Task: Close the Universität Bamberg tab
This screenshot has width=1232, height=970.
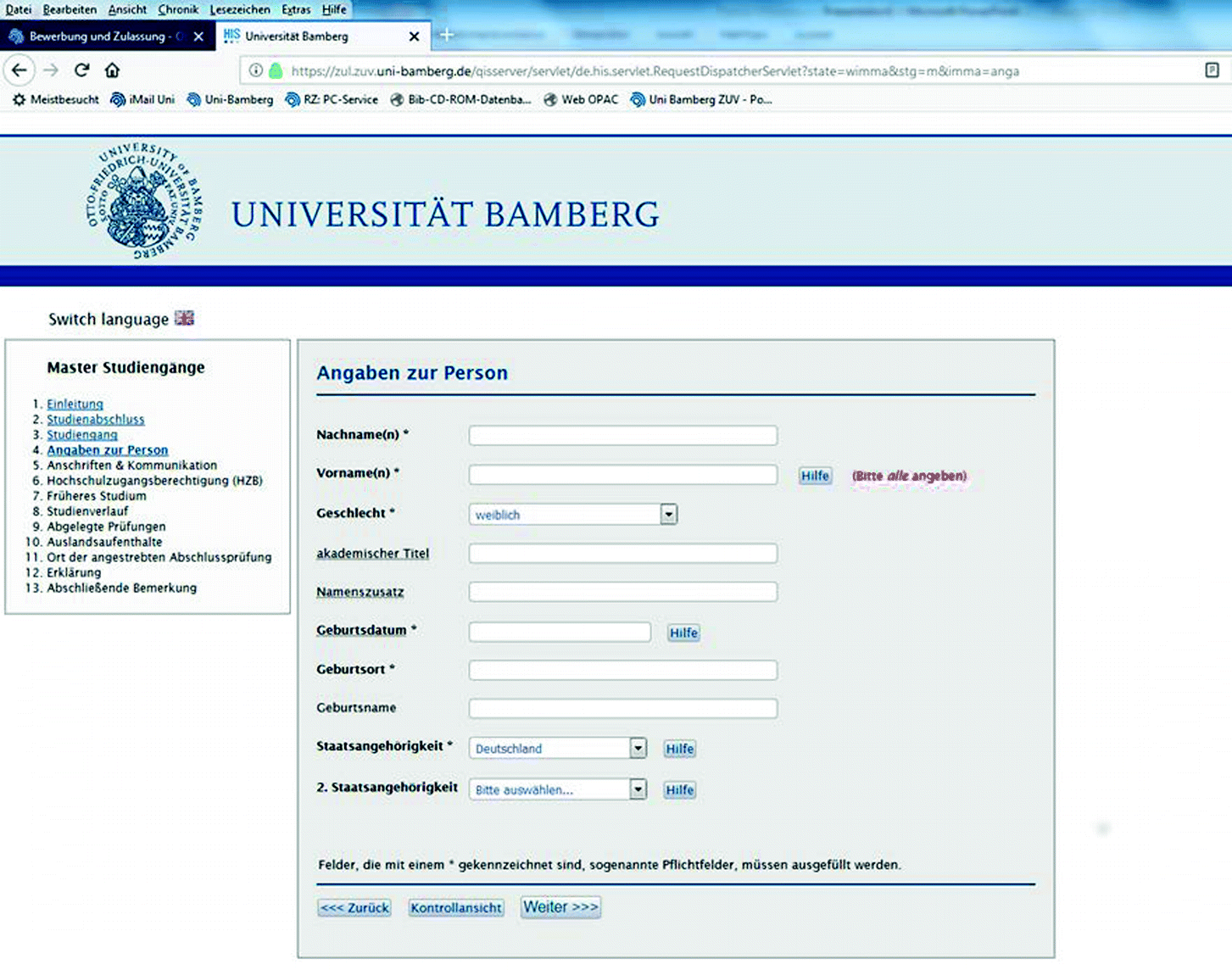Action: [414, 36]
